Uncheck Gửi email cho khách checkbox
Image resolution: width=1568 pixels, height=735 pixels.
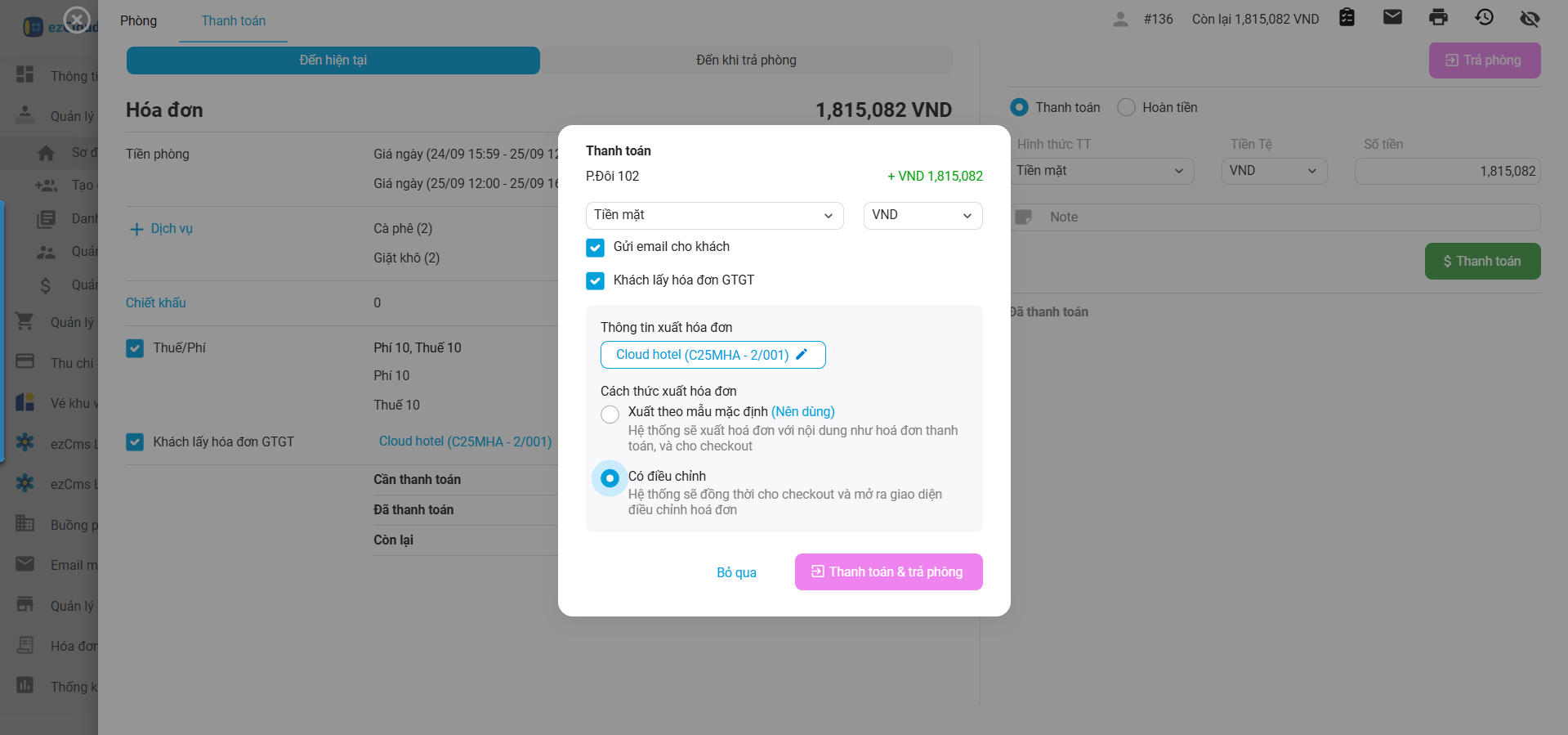(596, 248)
